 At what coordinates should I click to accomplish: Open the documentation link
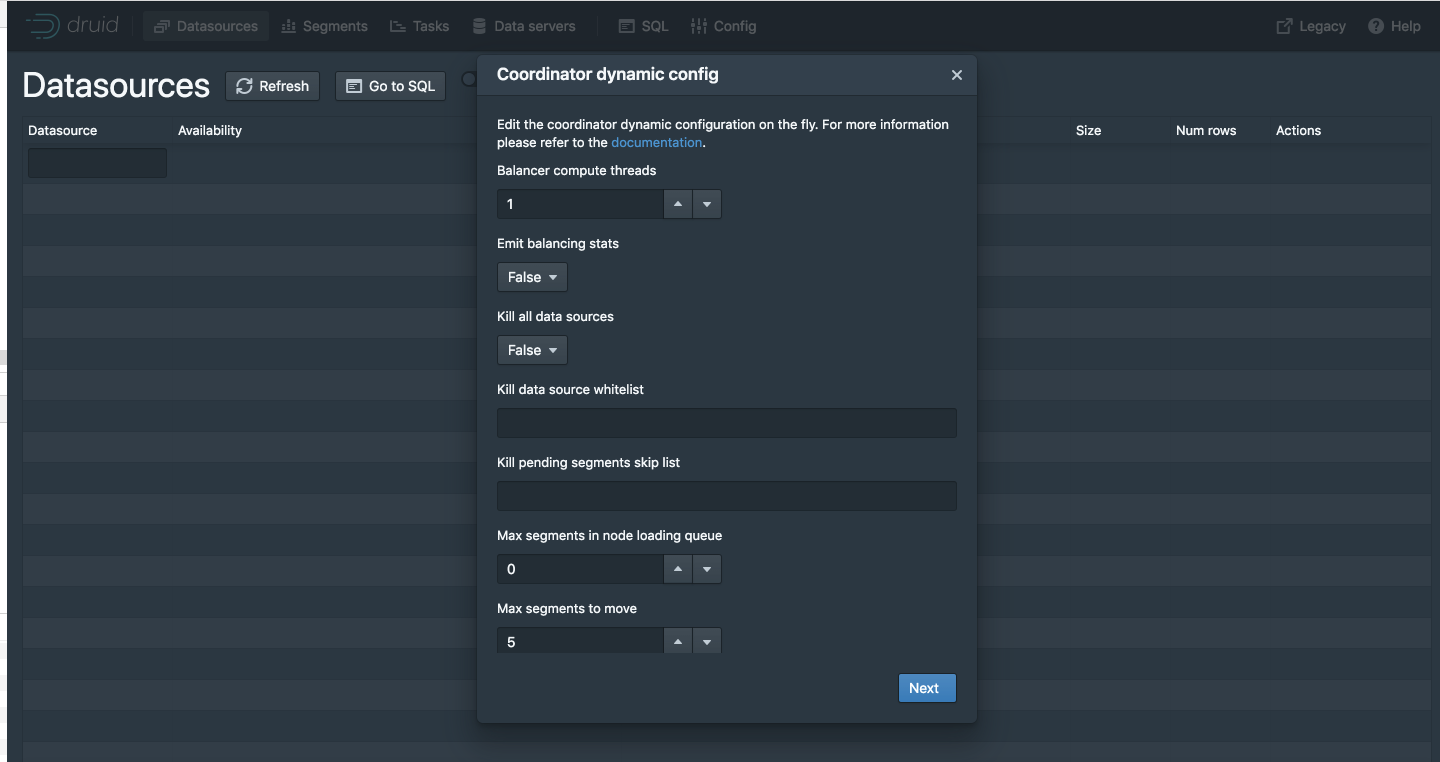point(656,142)
